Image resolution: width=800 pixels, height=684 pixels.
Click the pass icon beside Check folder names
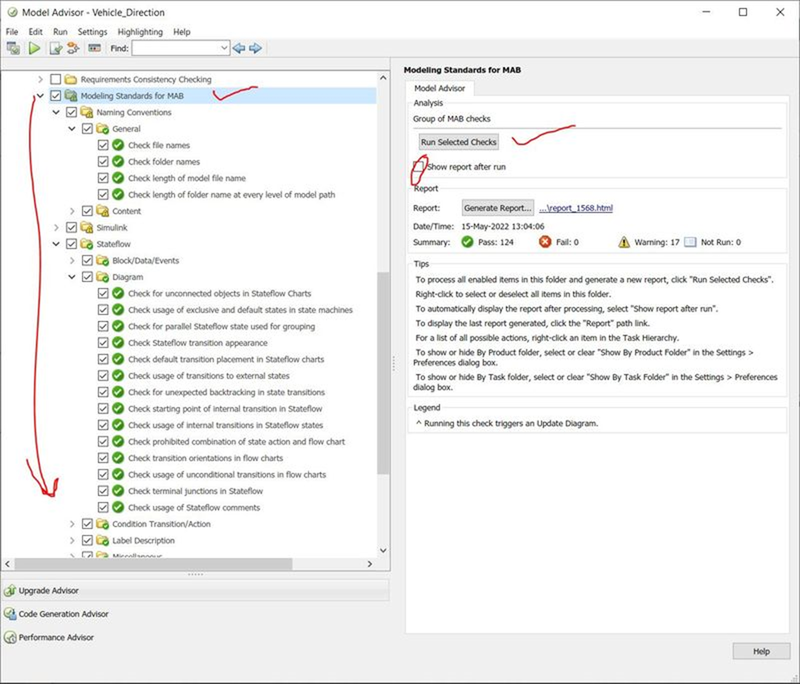coord(118,162)
